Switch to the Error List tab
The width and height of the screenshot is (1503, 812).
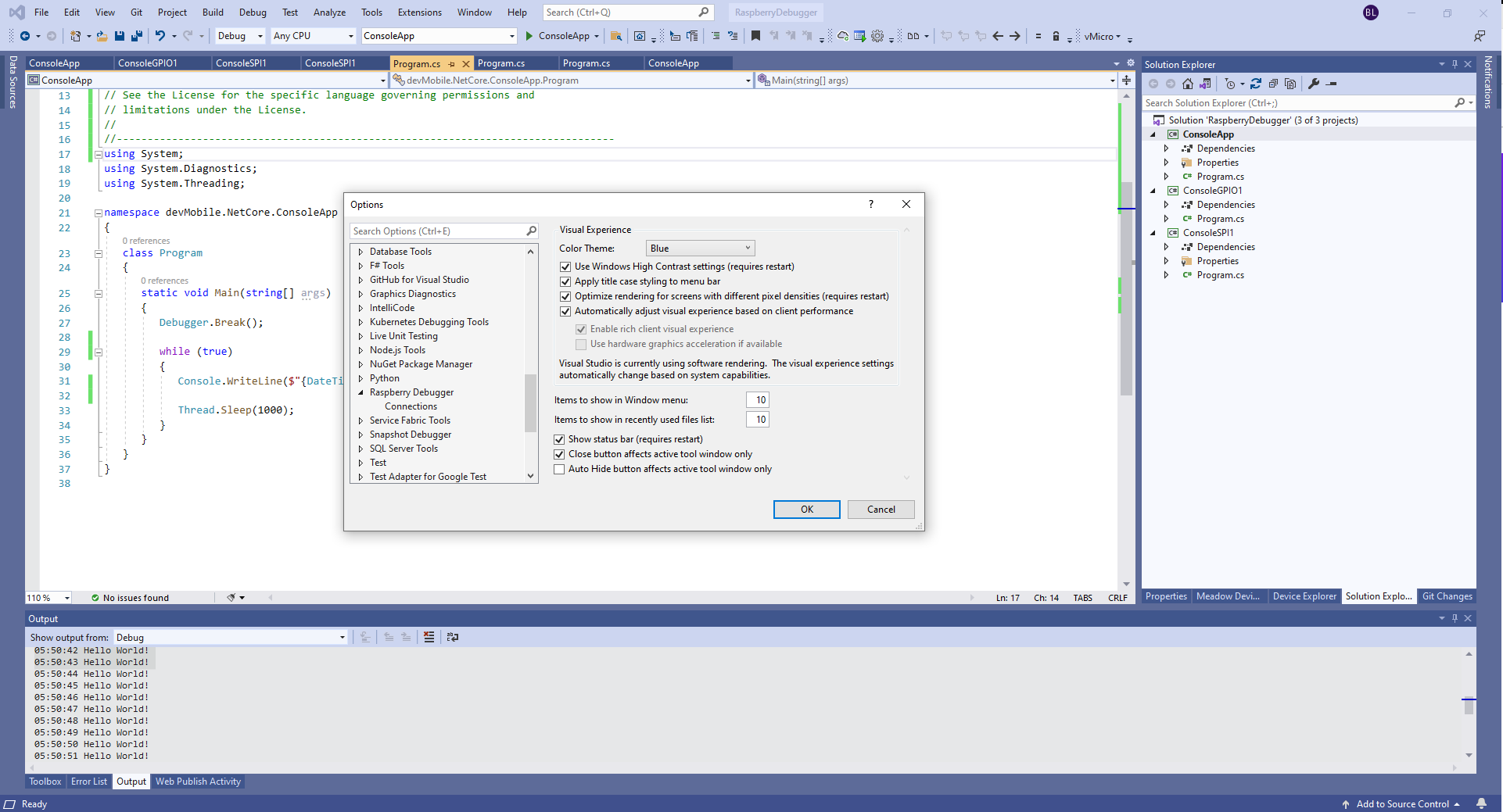(88, 782)
